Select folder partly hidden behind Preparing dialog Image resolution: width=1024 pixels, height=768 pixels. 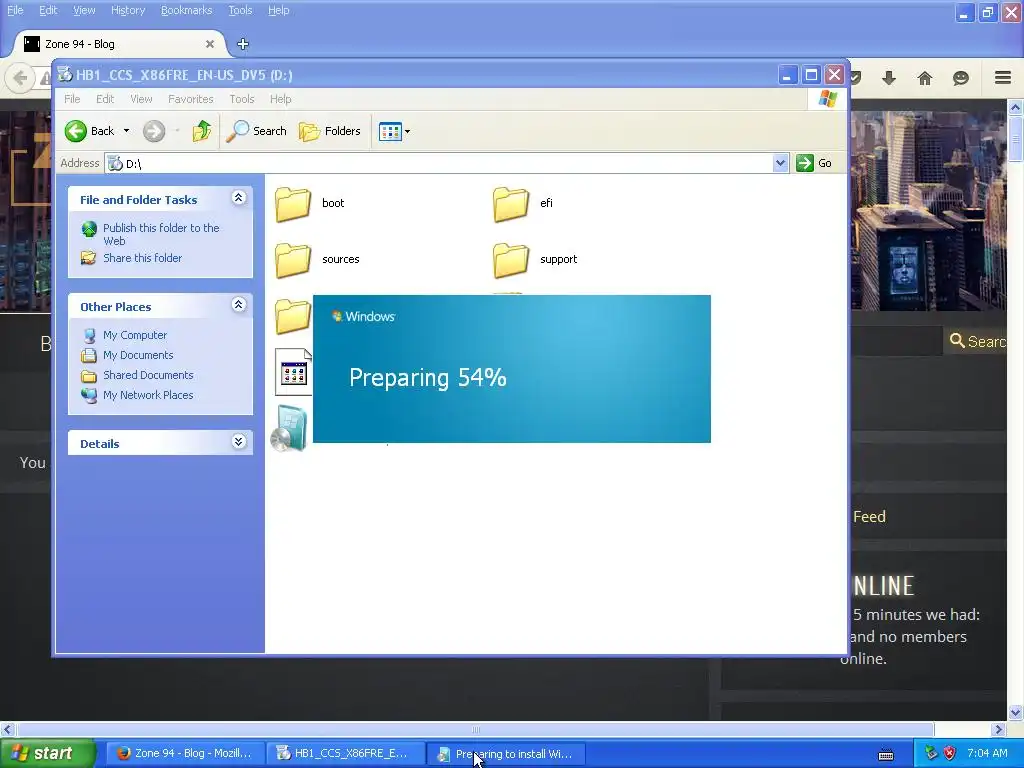pos(293,316)
